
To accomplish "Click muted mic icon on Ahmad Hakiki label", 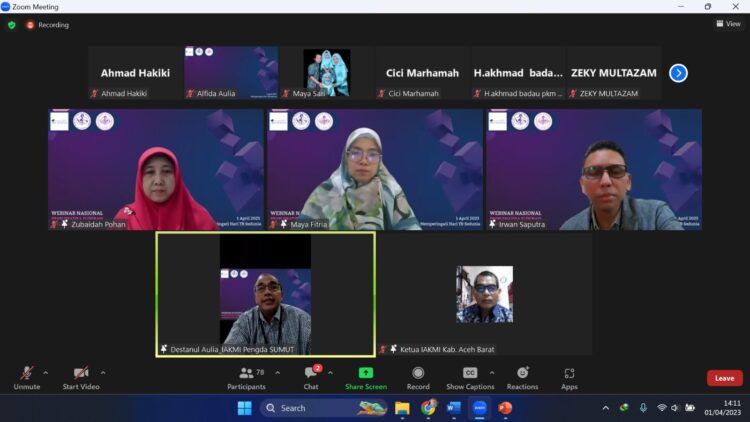I will coord(94,93).
